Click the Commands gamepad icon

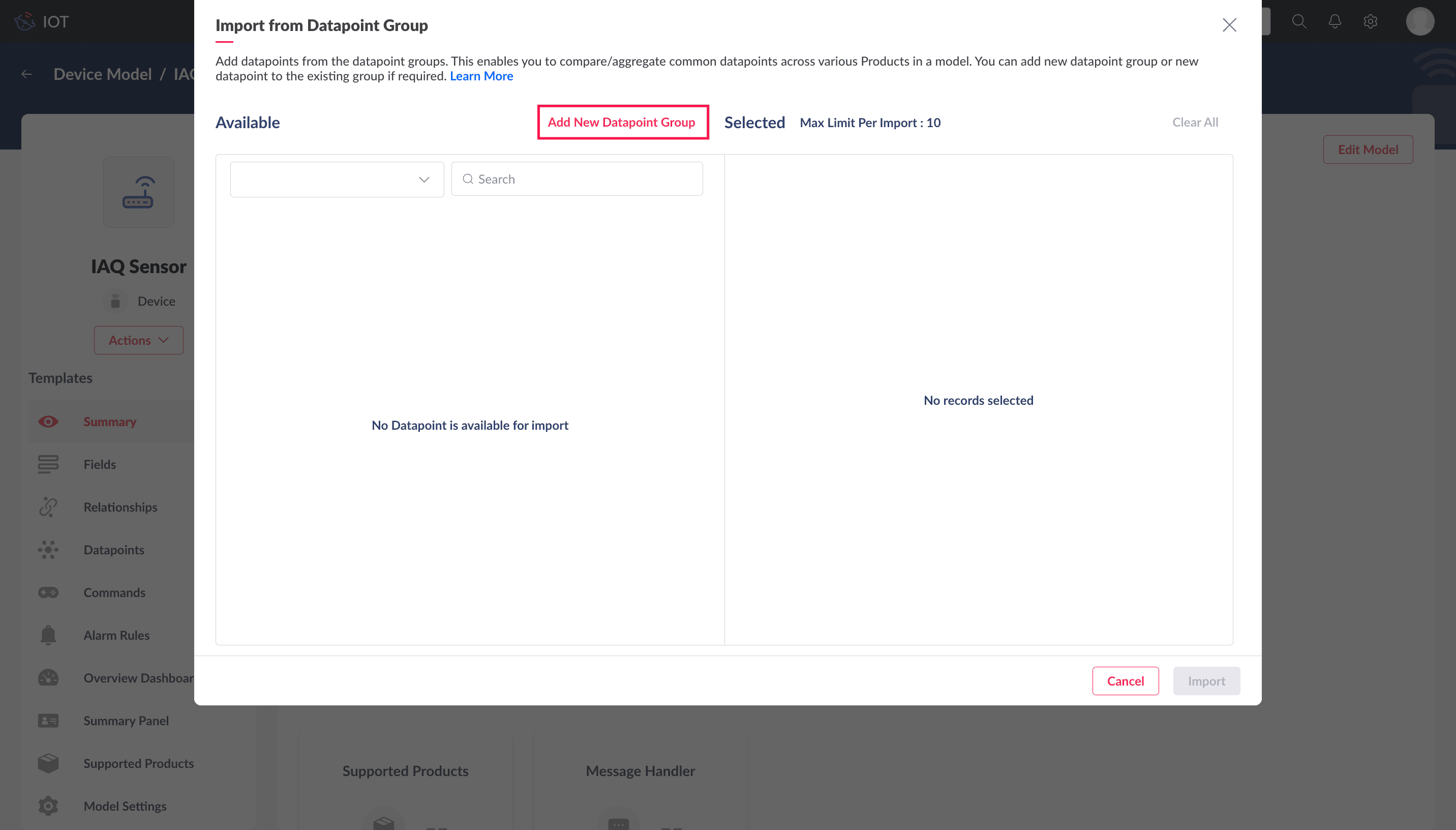pos(48,592)
